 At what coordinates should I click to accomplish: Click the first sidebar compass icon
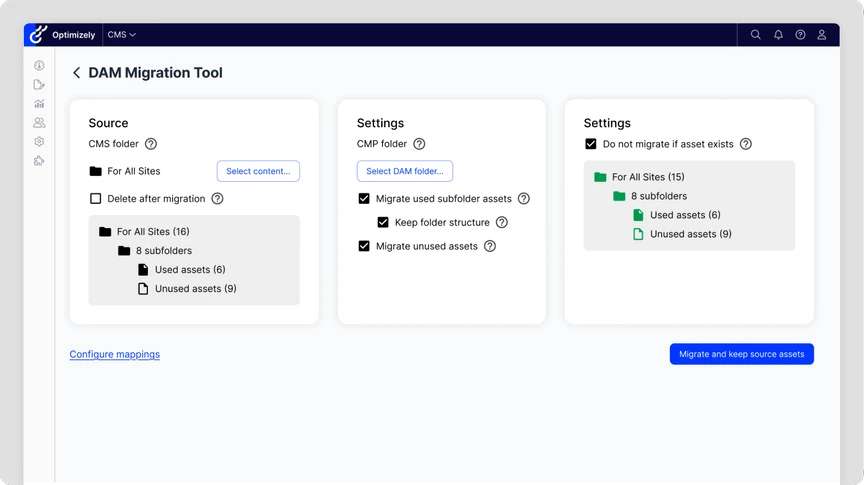click(39, 66)
